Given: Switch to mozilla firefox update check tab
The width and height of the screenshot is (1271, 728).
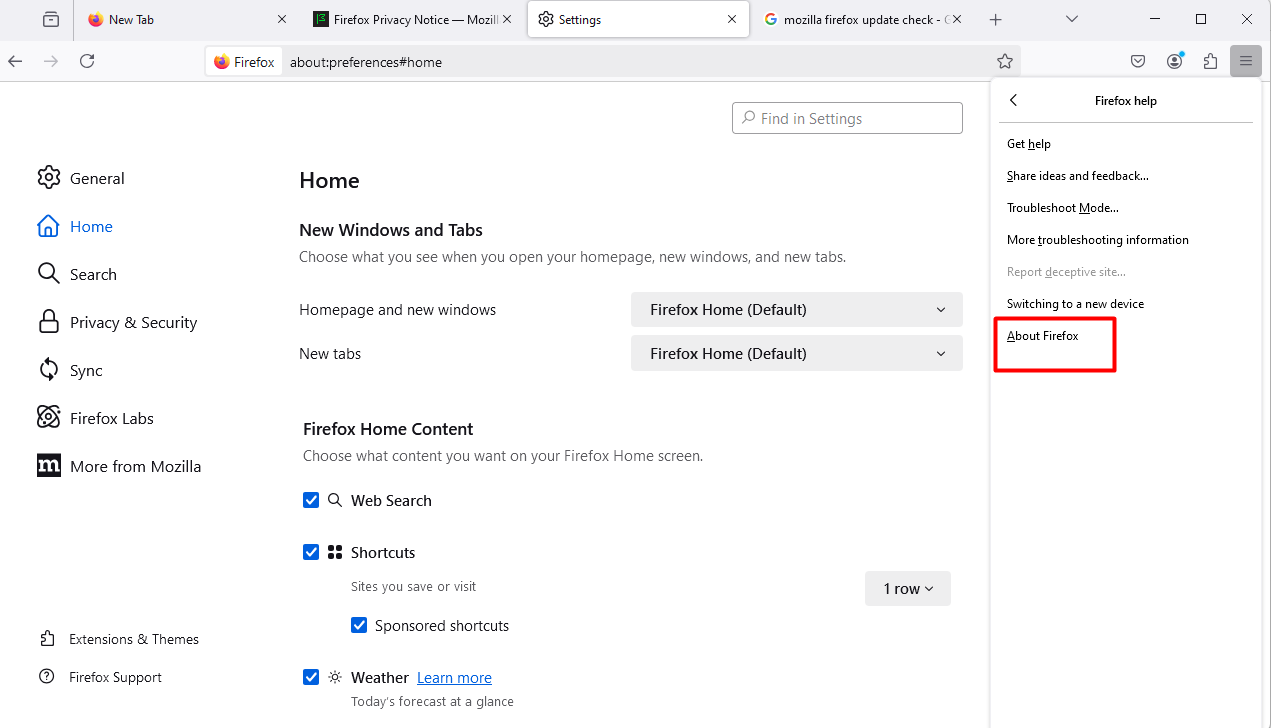Looking at the screenshot, I should pyautogui.click(x=860, y=19).
